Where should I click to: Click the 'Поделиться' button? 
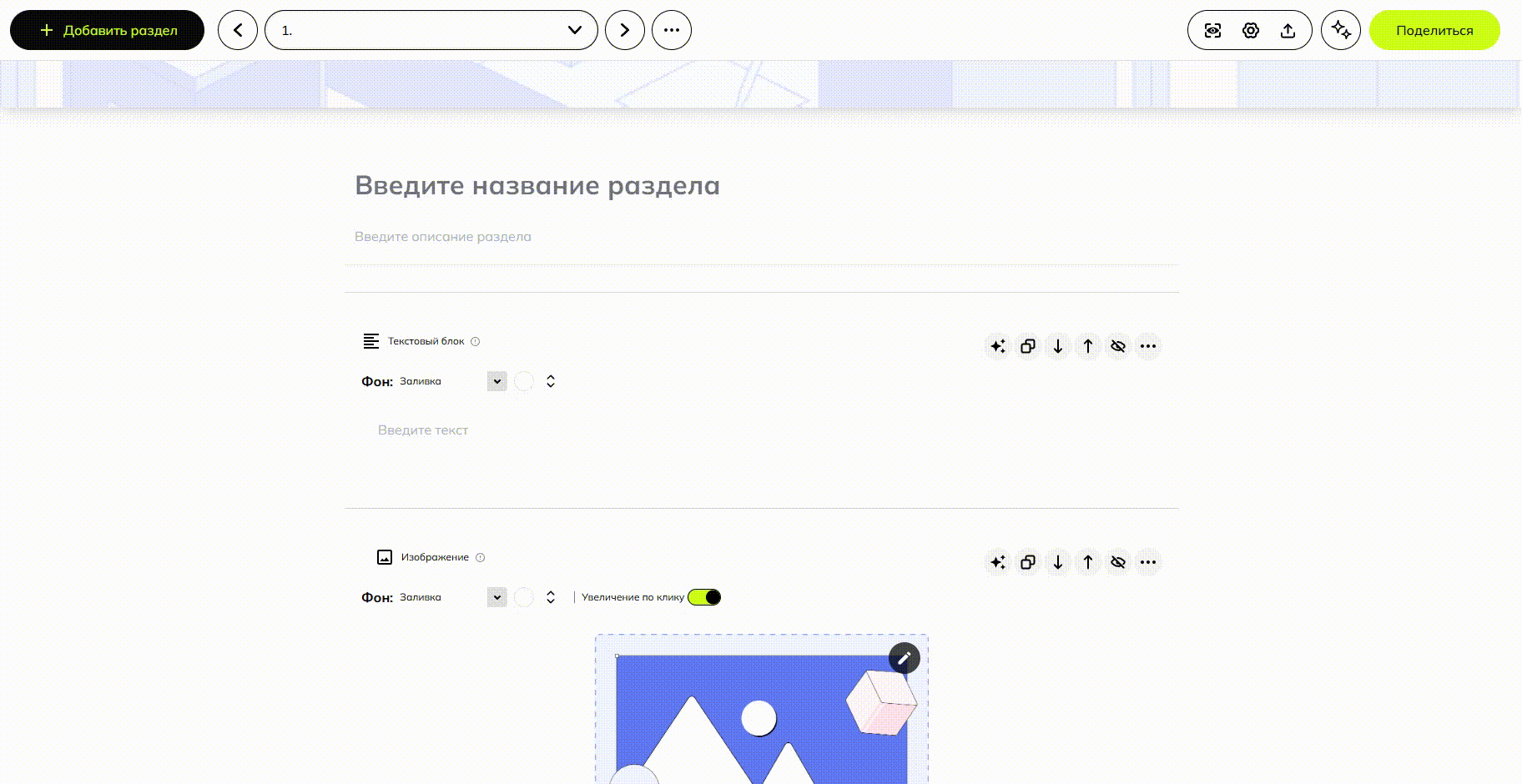point(1434,30)
